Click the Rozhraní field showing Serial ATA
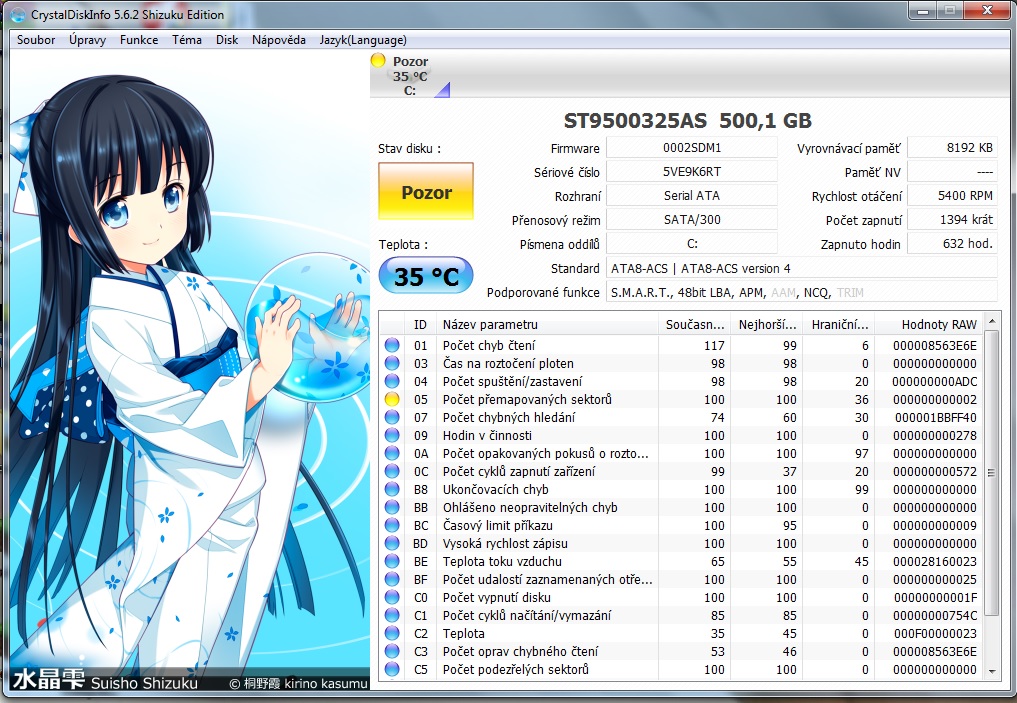The height and width of the screenshot is (703, 1017). (x=691, y=196)
